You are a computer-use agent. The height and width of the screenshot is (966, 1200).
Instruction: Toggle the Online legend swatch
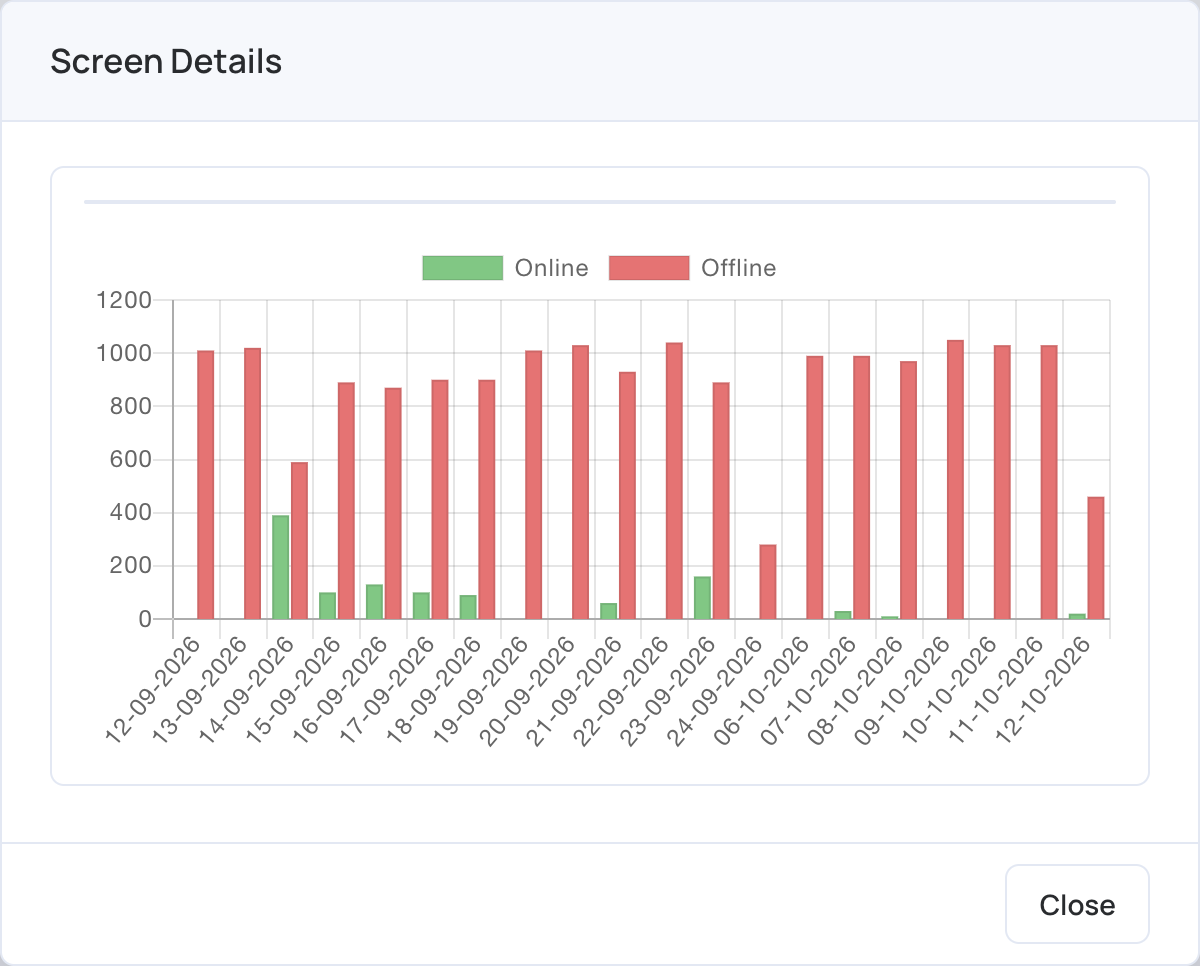point(462,268)
